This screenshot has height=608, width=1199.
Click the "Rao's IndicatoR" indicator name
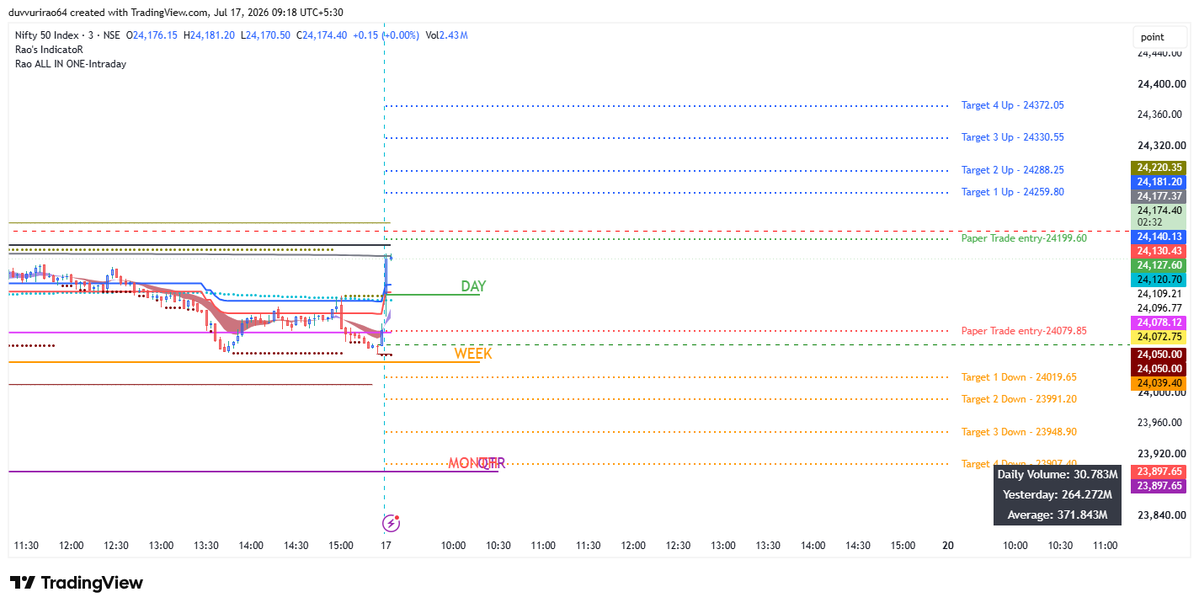[x=49, y=50]
